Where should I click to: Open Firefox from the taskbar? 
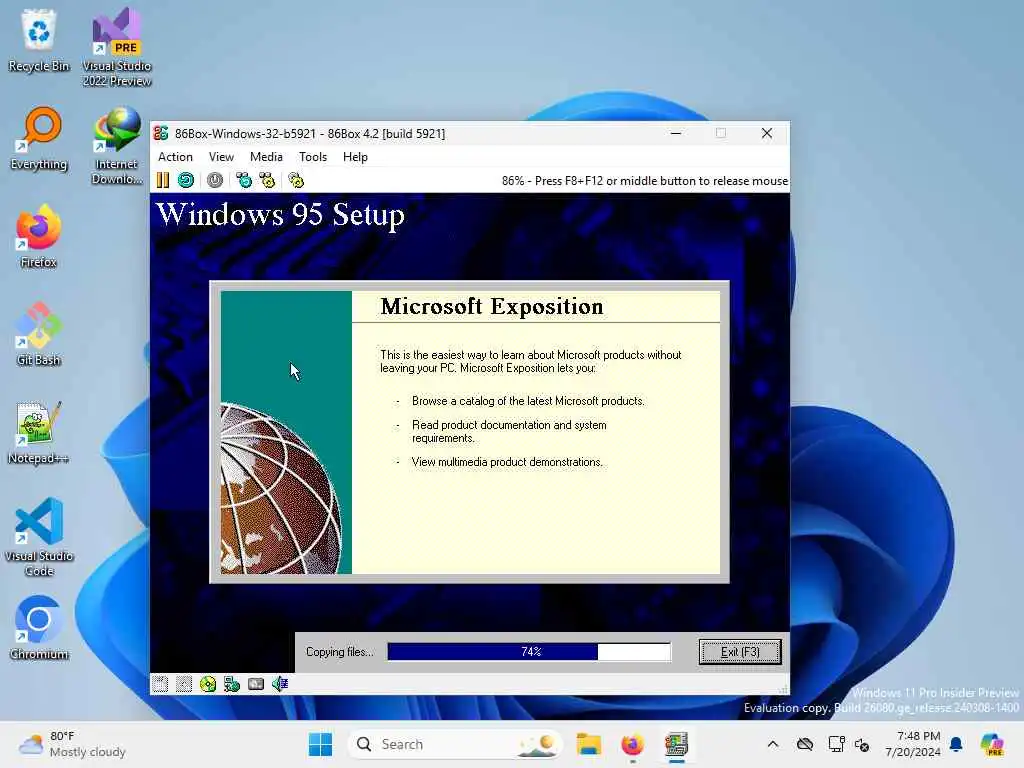[x=632, y=744]
